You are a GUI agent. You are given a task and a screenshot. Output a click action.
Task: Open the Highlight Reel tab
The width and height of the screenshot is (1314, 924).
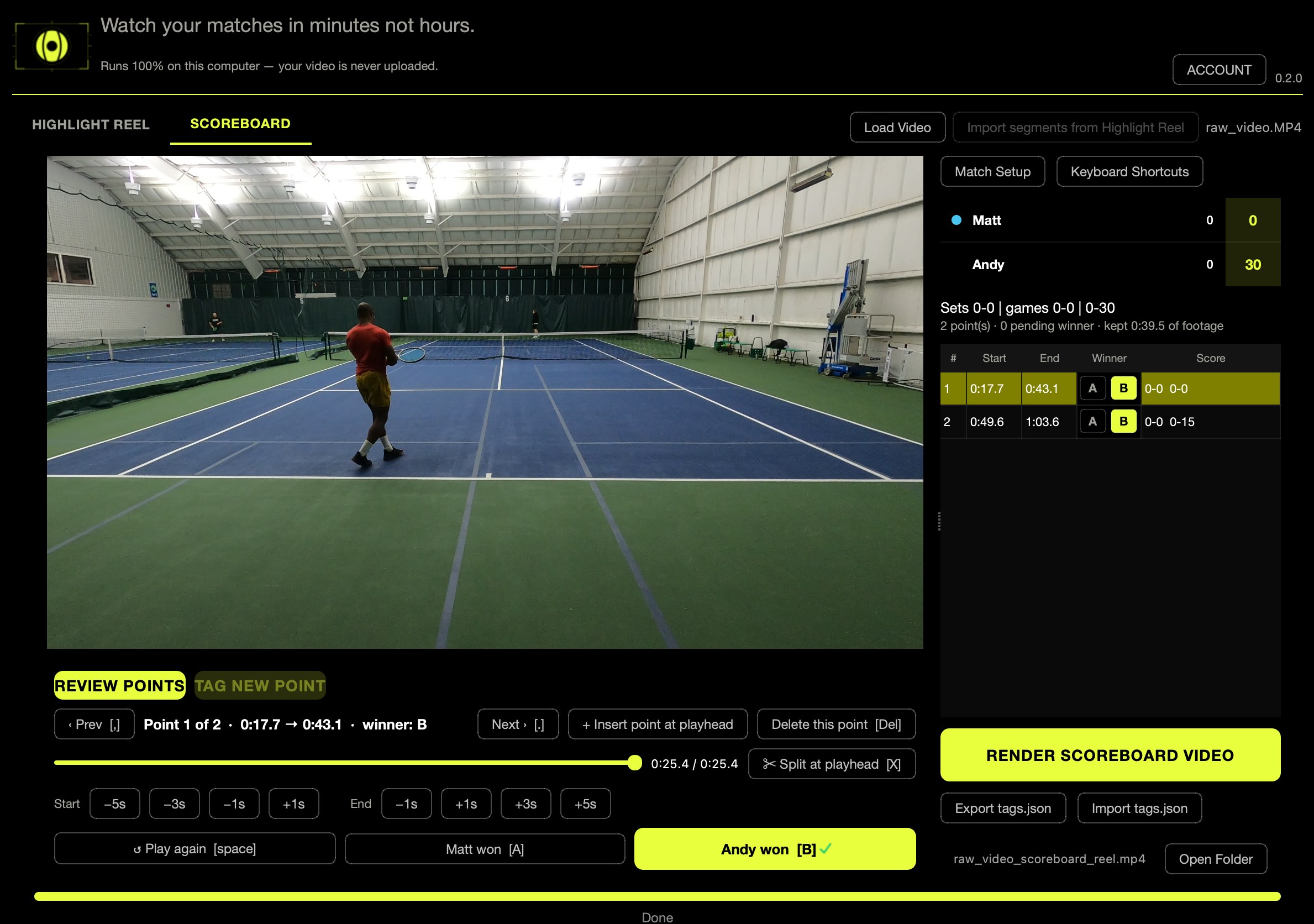click(91, 124)
